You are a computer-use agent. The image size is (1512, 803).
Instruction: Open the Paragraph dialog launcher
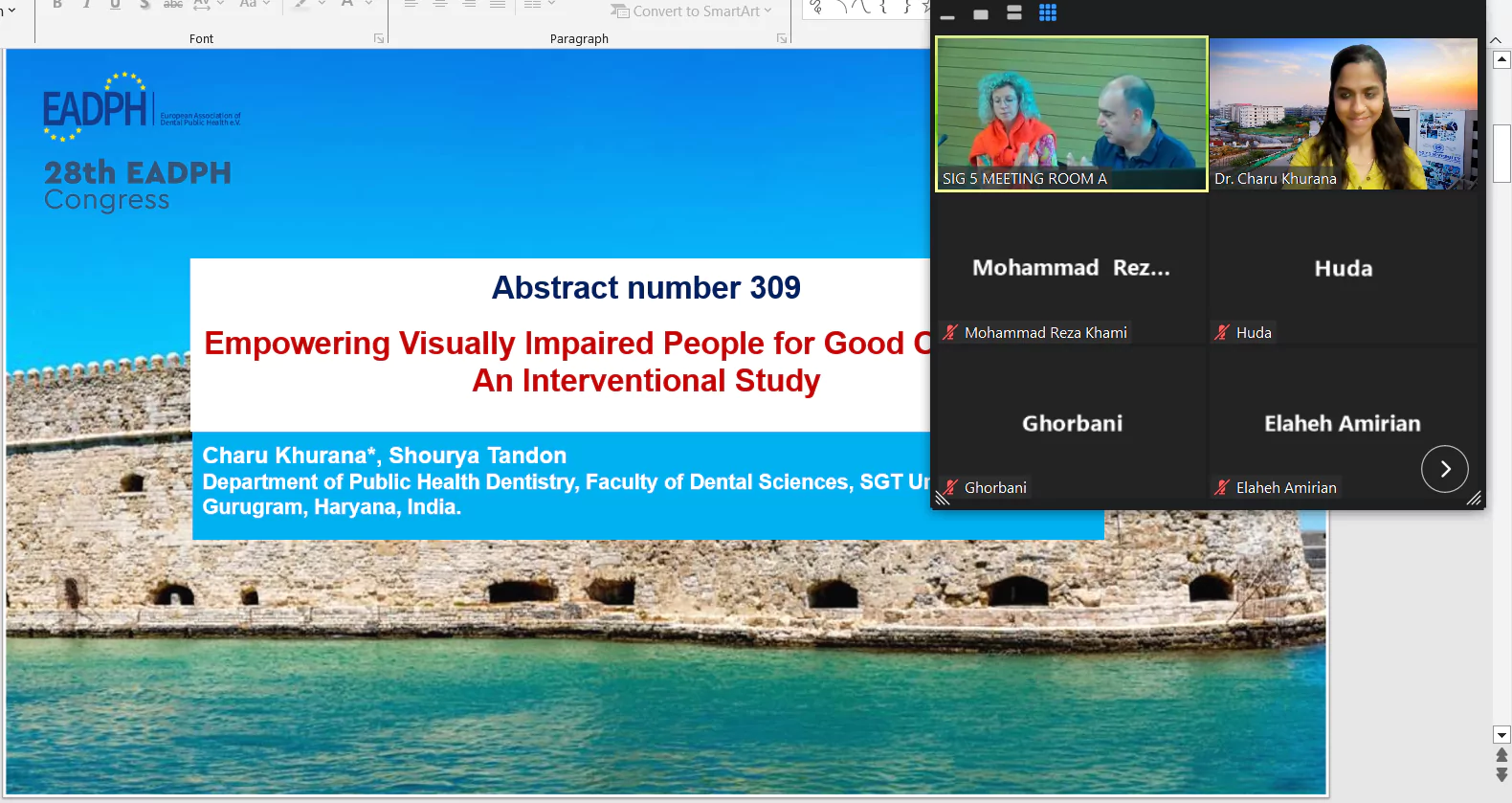click(x=782, y=39)
